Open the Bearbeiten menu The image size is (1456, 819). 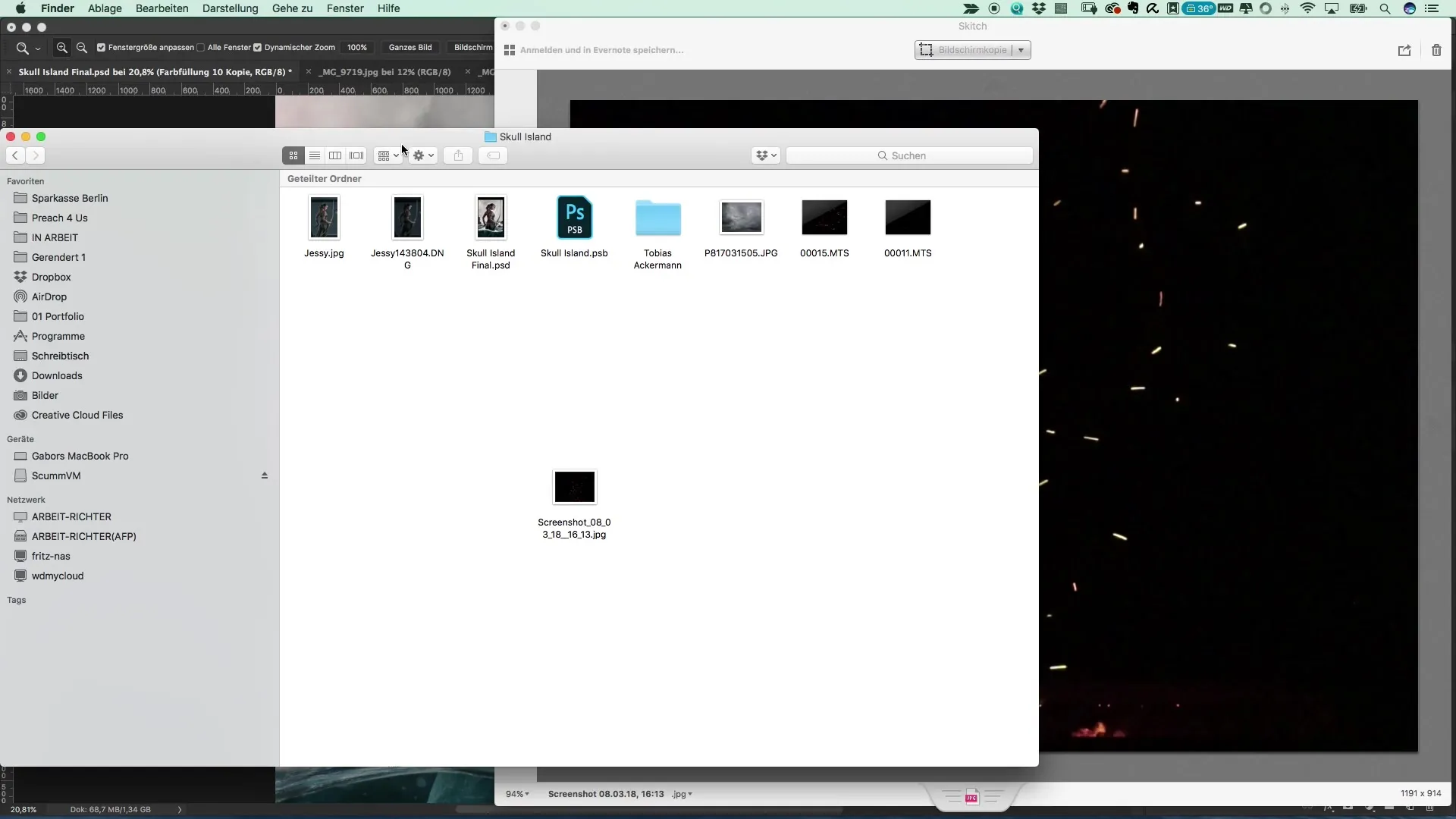[x=162, y=8]
